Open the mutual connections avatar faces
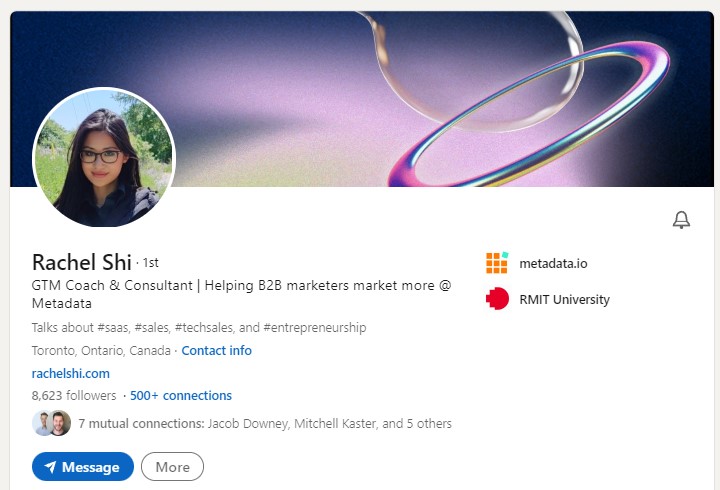 (x=51, y=423)
